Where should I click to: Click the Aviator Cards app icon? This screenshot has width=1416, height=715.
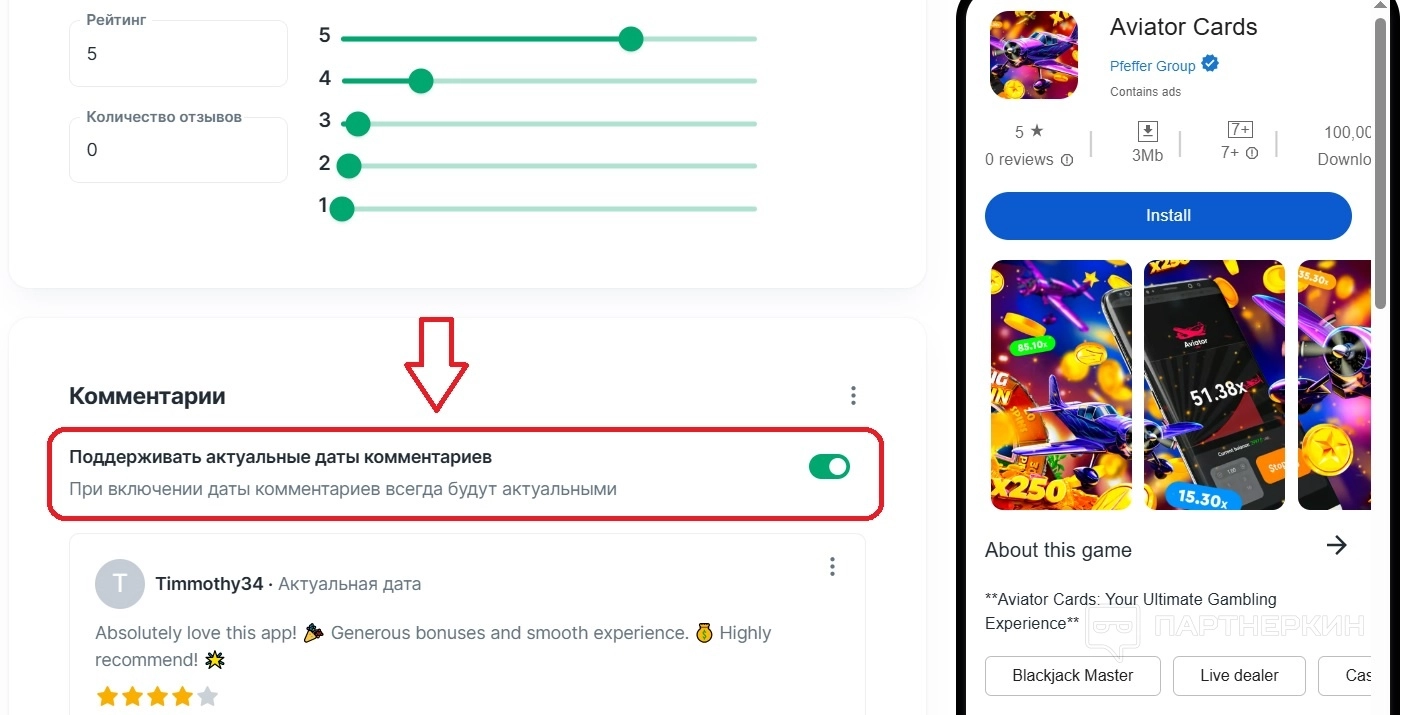coord(1033,55)
